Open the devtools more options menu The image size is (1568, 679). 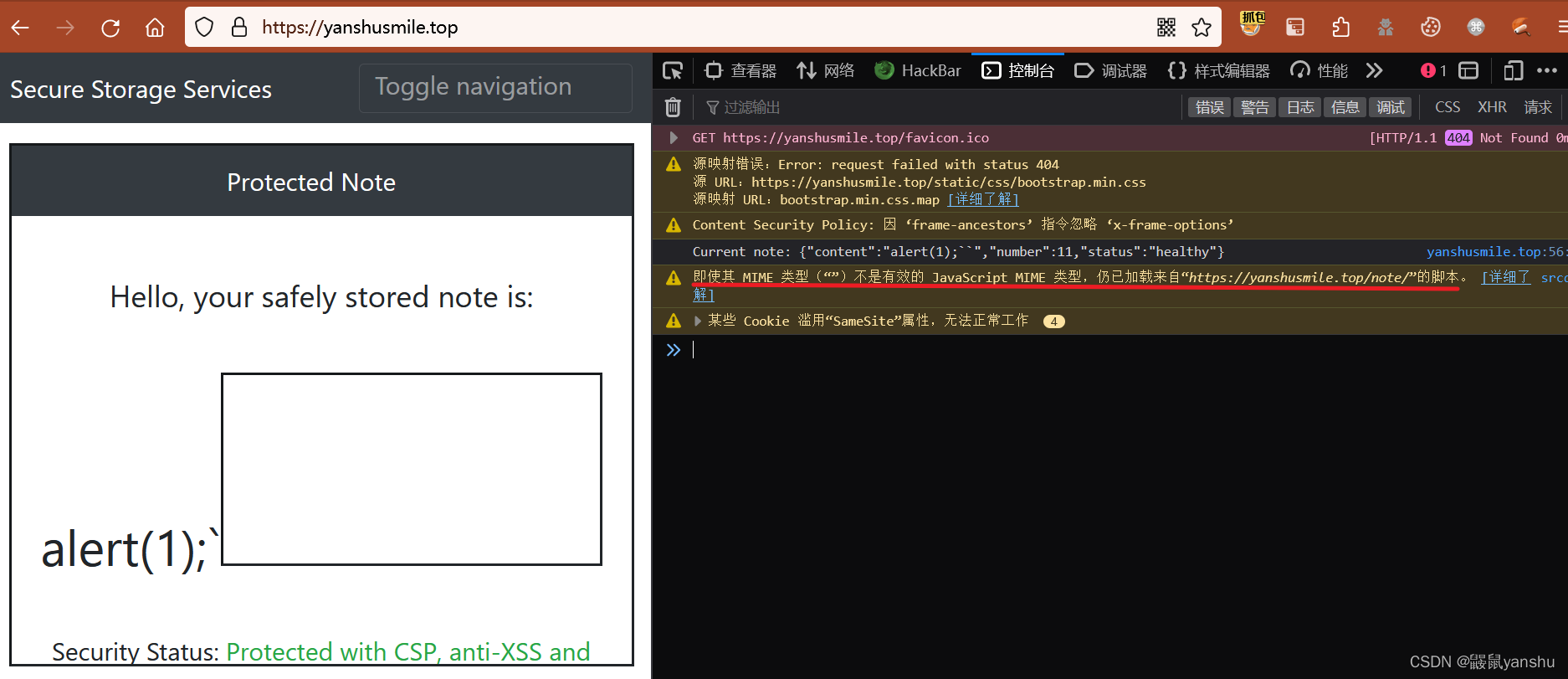point(1547,71)
